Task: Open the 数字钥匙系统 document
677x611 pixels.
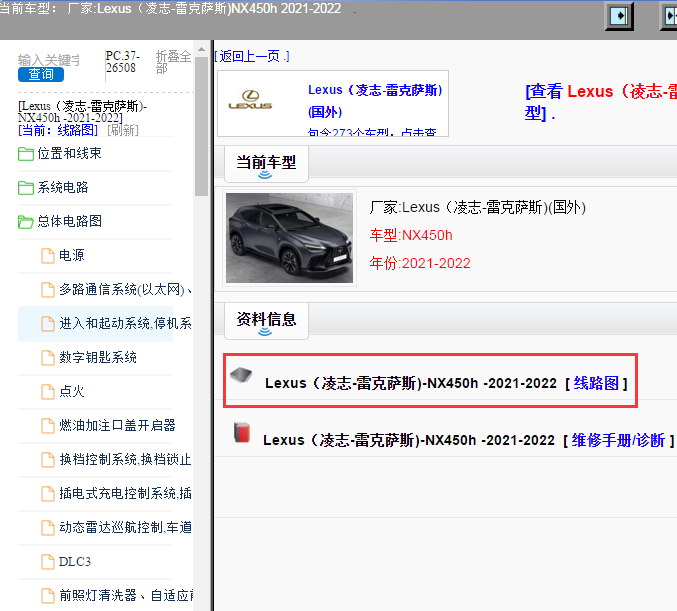Action: (98, 357)
